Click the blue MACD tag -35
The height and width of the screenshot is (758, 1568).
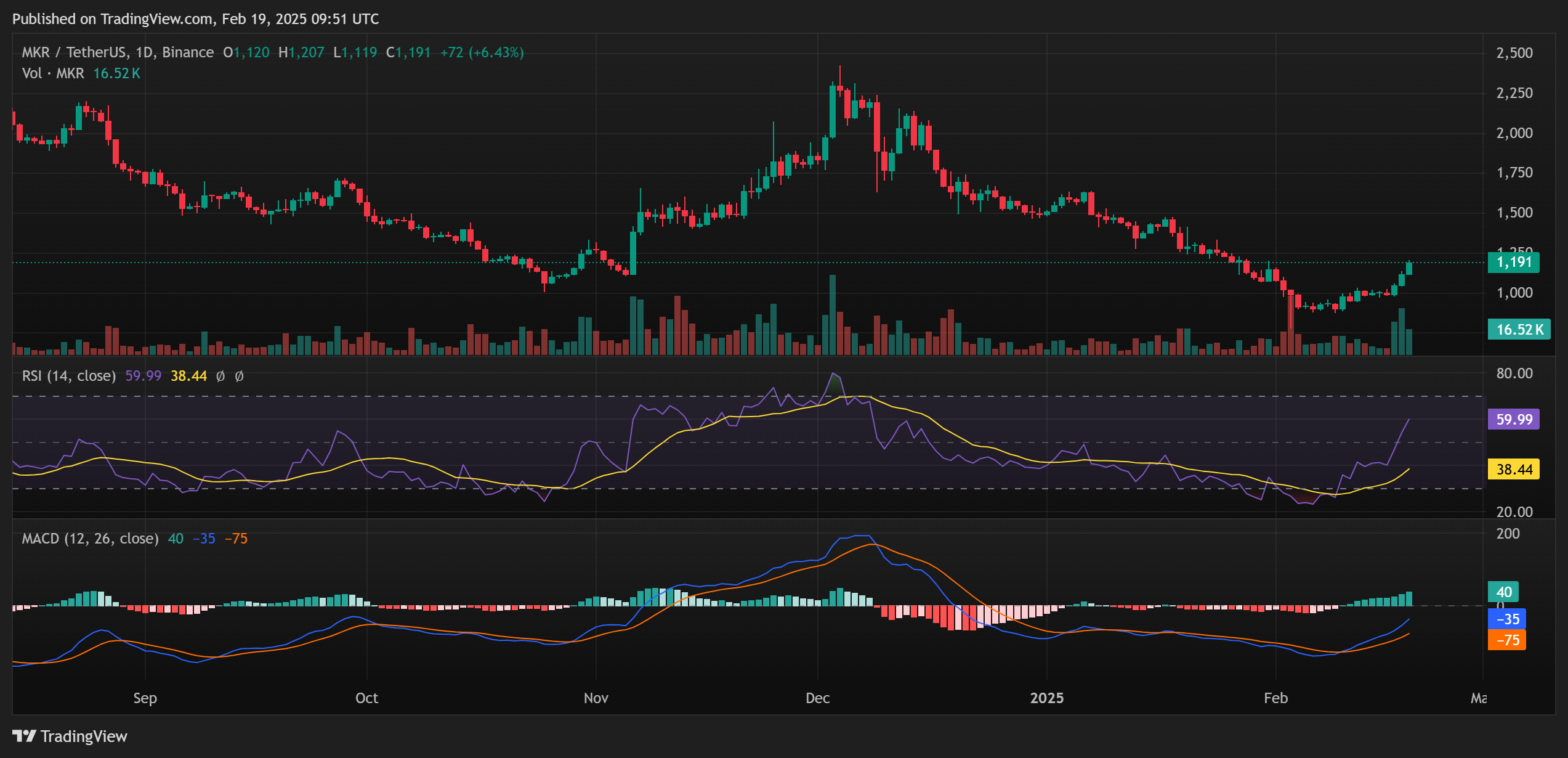pyautogui.click(x=1507, y=619)
